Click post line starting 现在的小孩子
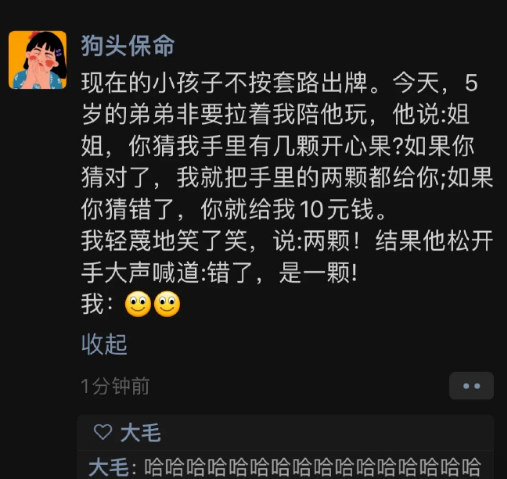The height and width of the screenshot is (479, 507). [280, 83]
